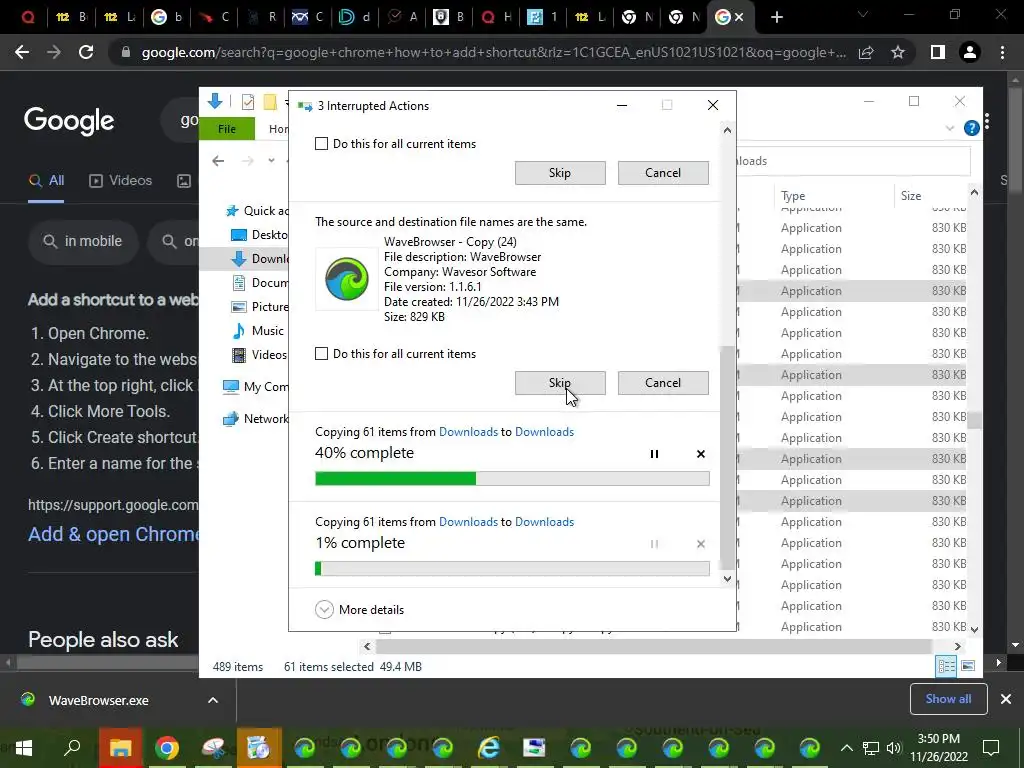
Task: Click the Cancel button above the same-names message
Action: [663, 173]
